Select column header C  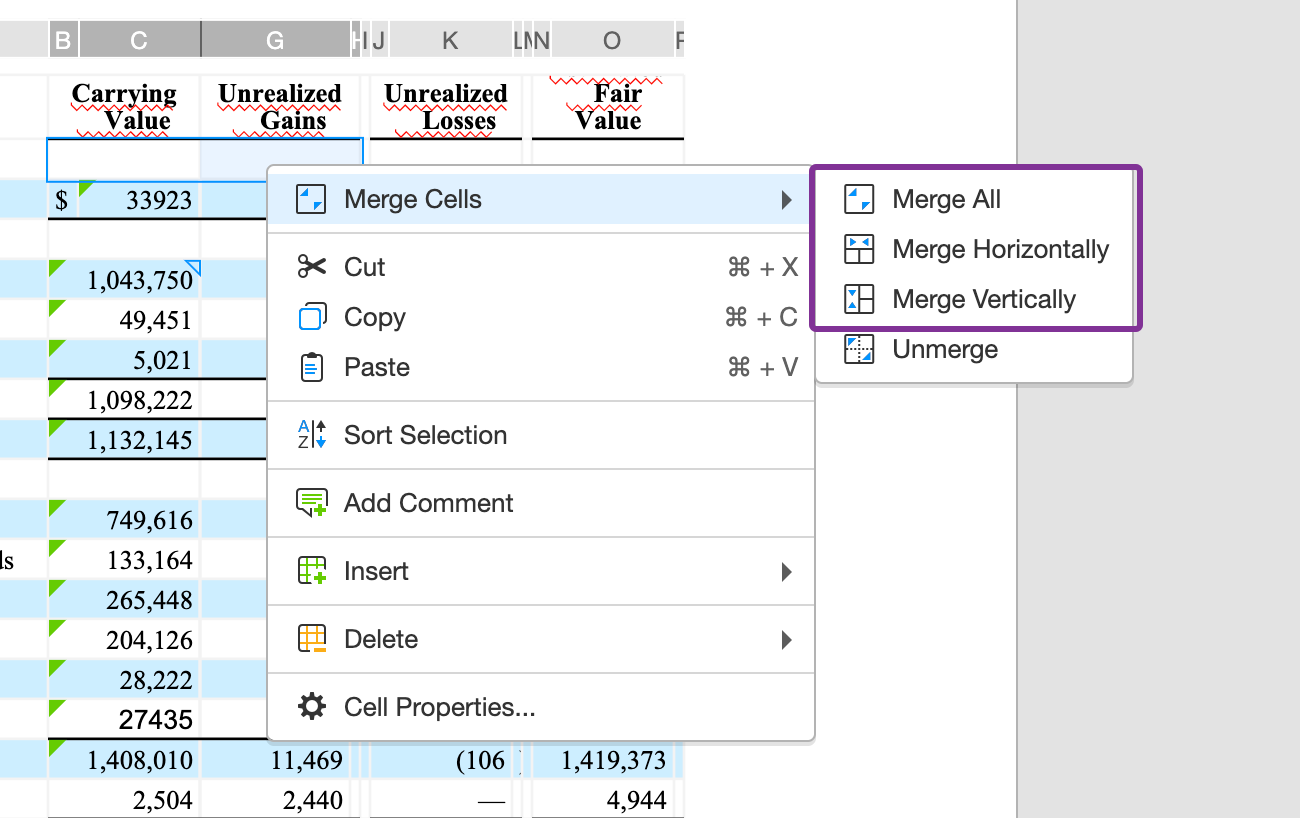click(x=140, y=40)
